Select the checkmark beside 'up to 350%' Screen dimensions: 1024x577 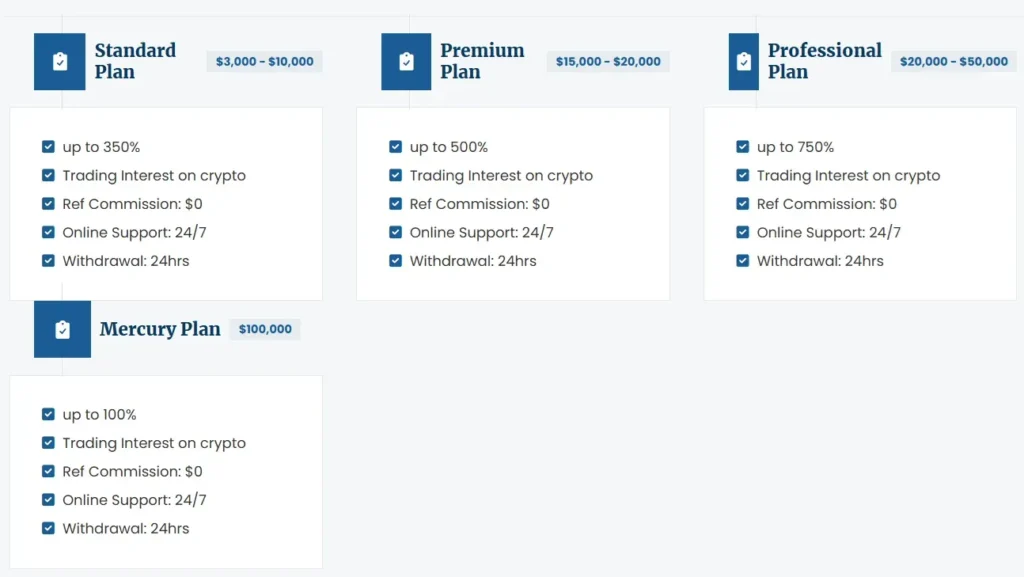[48, 146]
